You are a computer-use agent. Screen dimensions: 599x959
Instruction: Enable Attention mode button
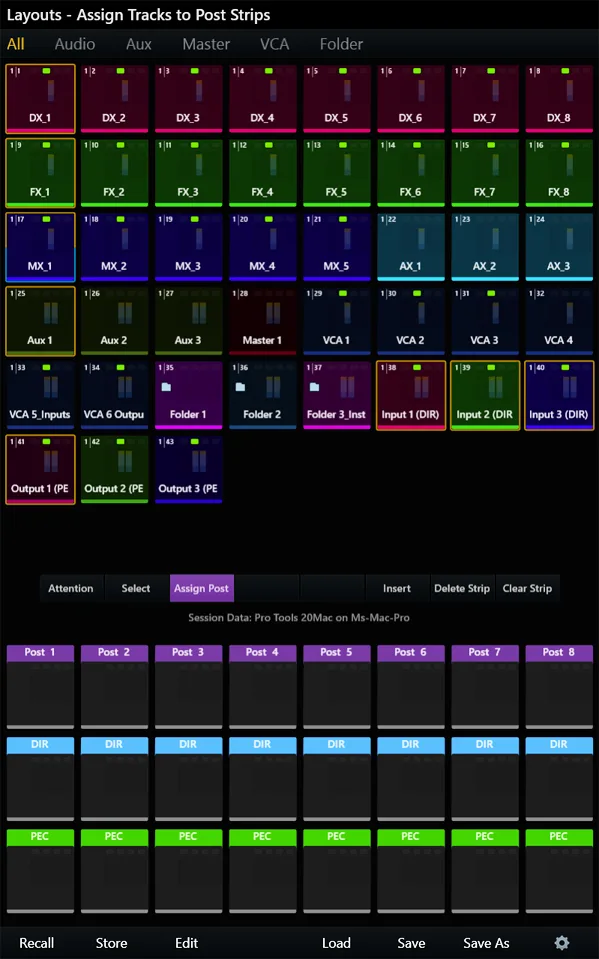pos(71,588)
